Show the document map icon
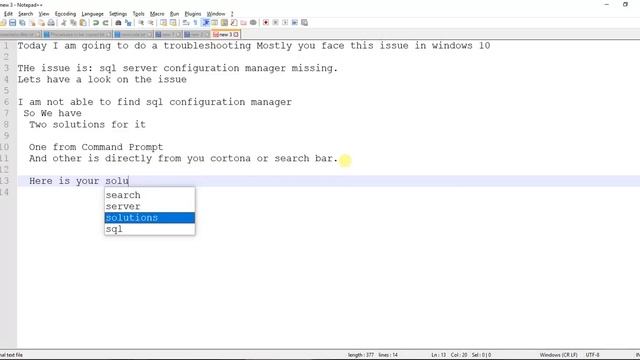 (224, 22)
